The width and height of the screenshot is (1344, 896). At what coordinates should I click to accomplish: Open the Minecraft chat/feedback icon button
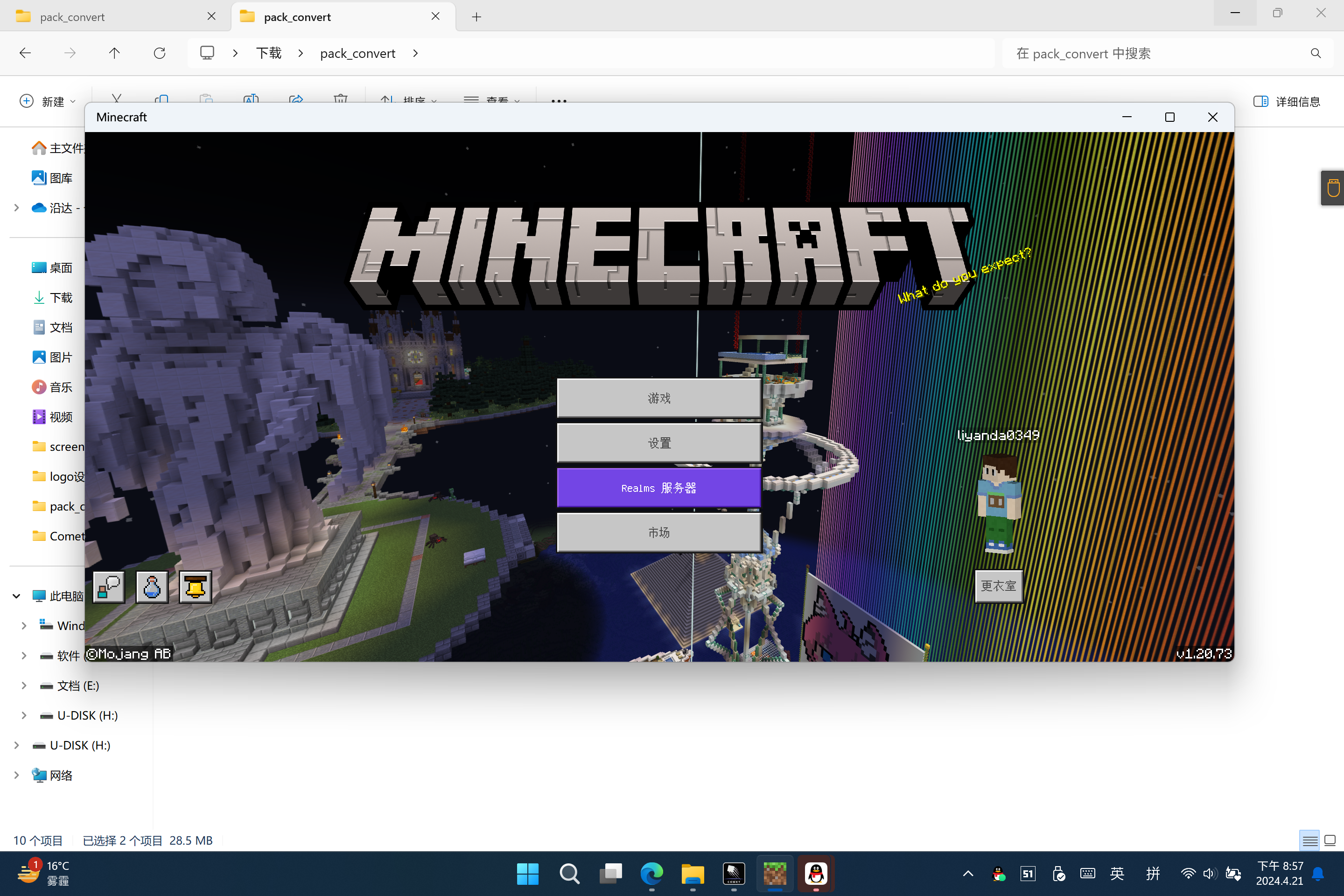click(109, 586)
